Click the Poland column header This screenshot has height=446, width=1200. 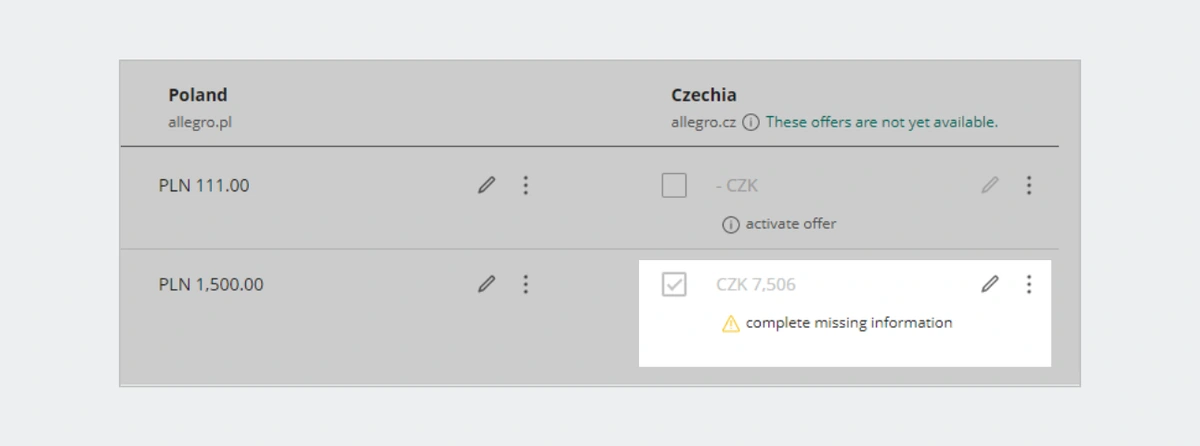click(197, 95)
